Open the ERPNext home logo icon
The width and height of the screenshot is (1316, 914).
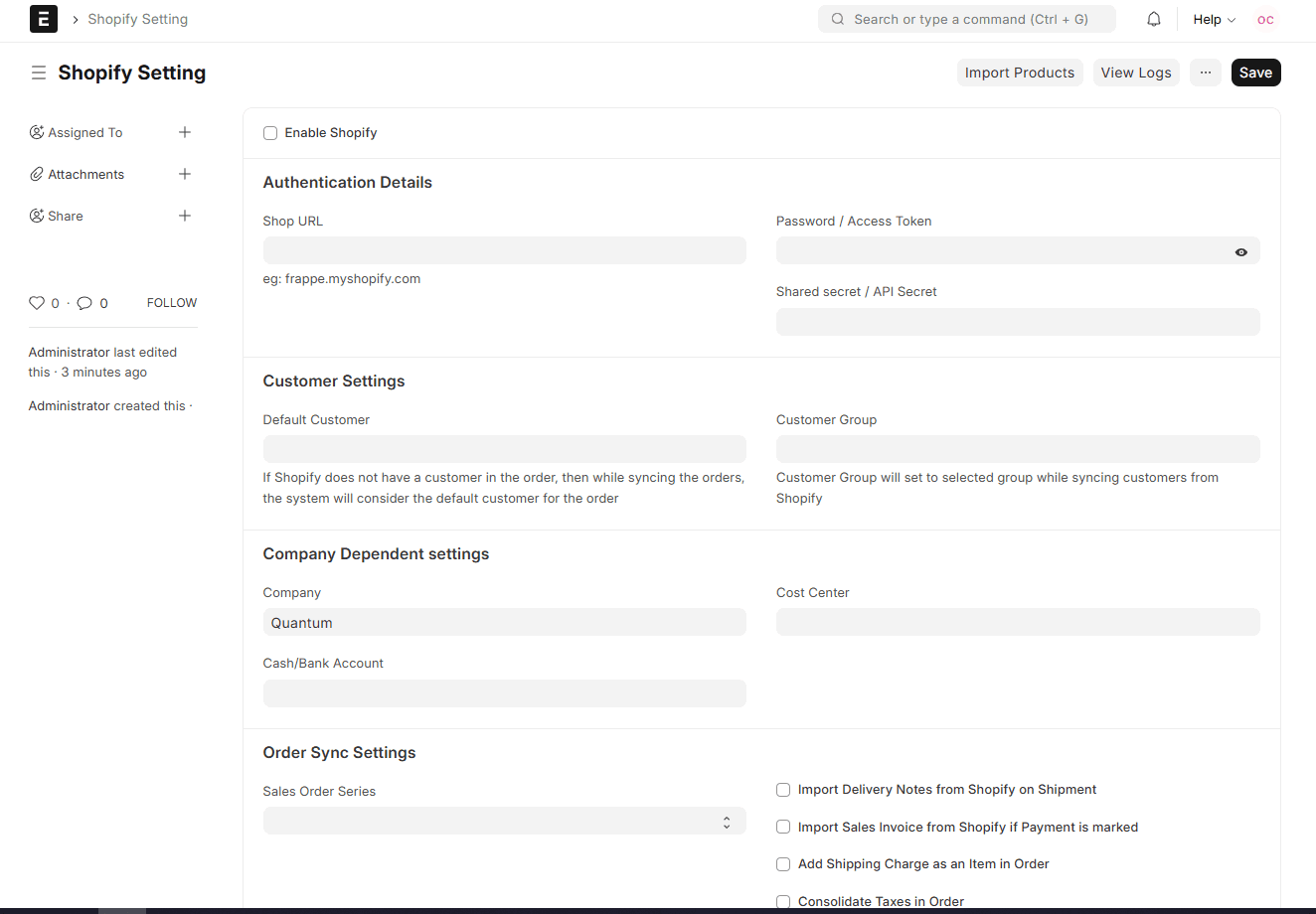click(44, 19)
